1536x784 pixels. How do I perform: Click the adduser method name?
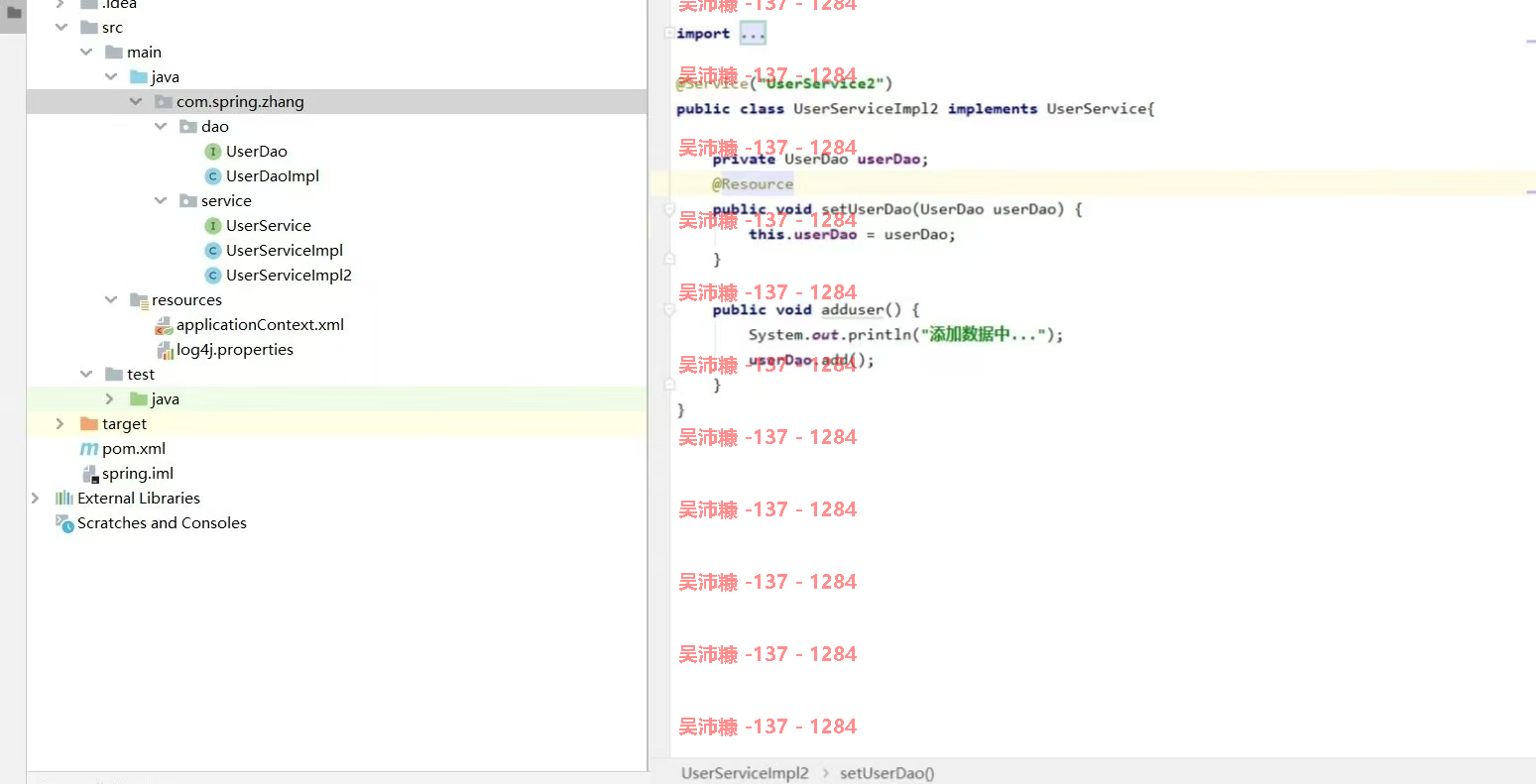(853, 310)
